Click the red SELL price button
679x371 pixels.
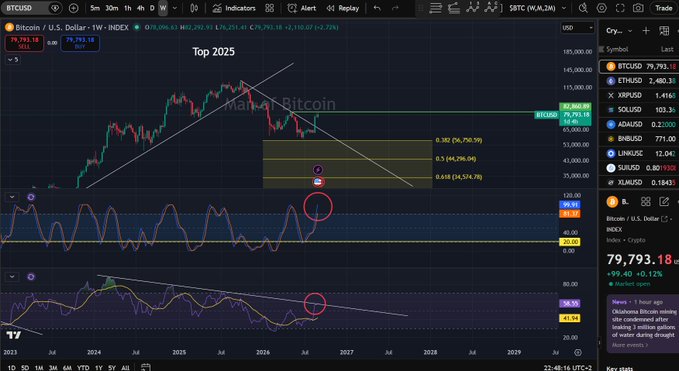pos(24,43)
